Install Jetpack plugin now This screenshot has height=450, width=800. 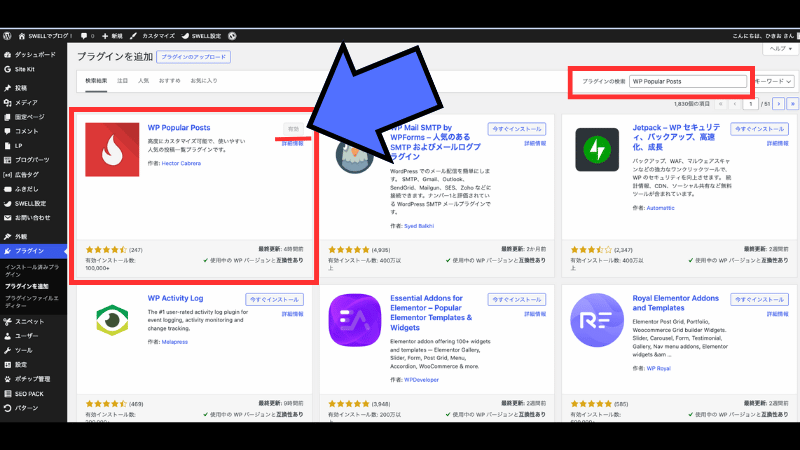coord(759,129)
